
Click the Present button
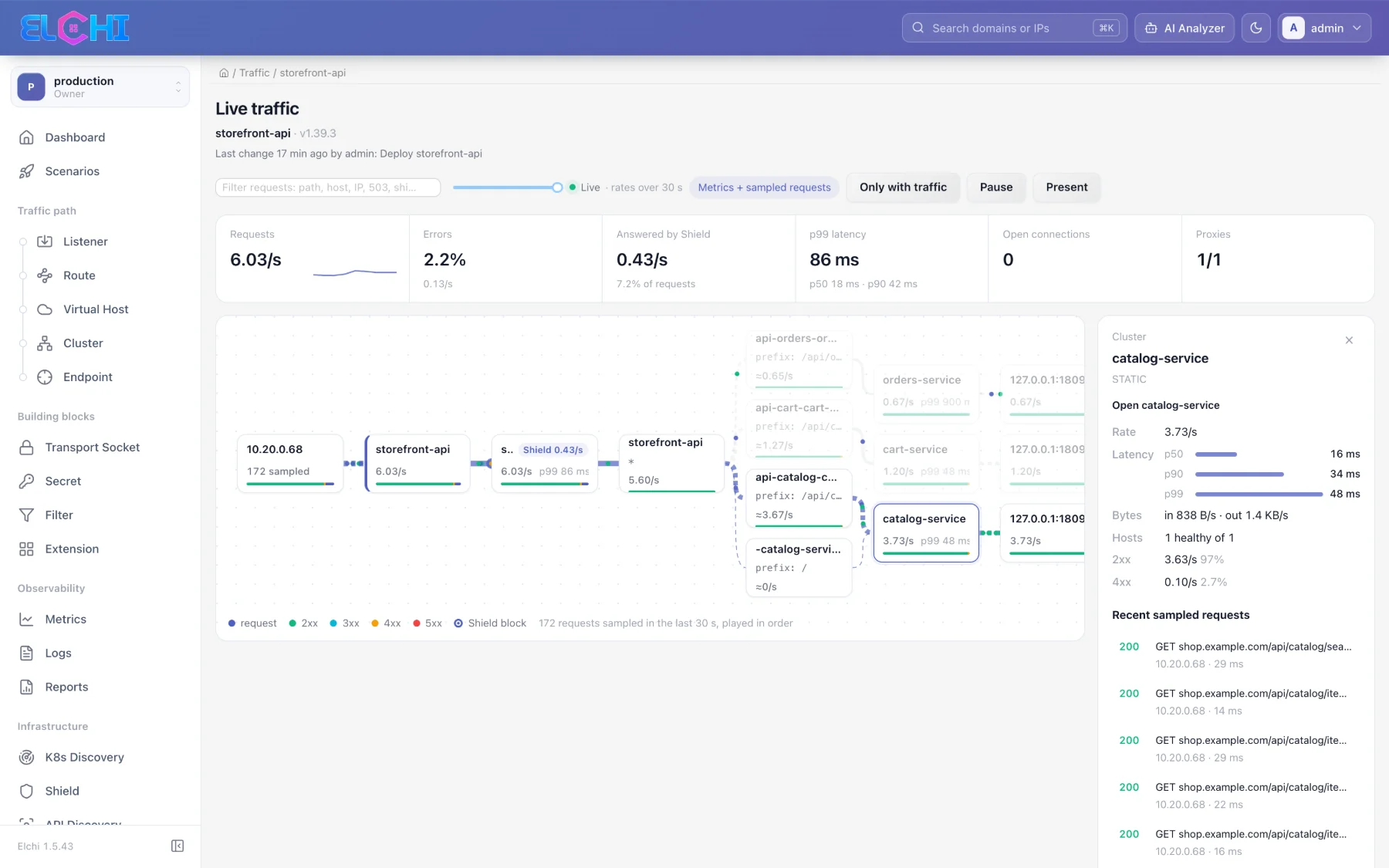click(x=1066, y=187)
